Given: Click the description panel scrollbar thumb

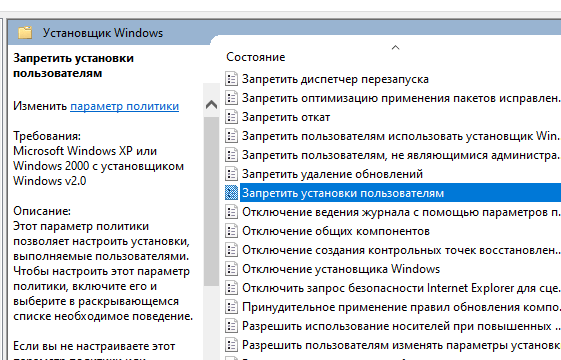Looking at the screenshot, I should (211, 201).
